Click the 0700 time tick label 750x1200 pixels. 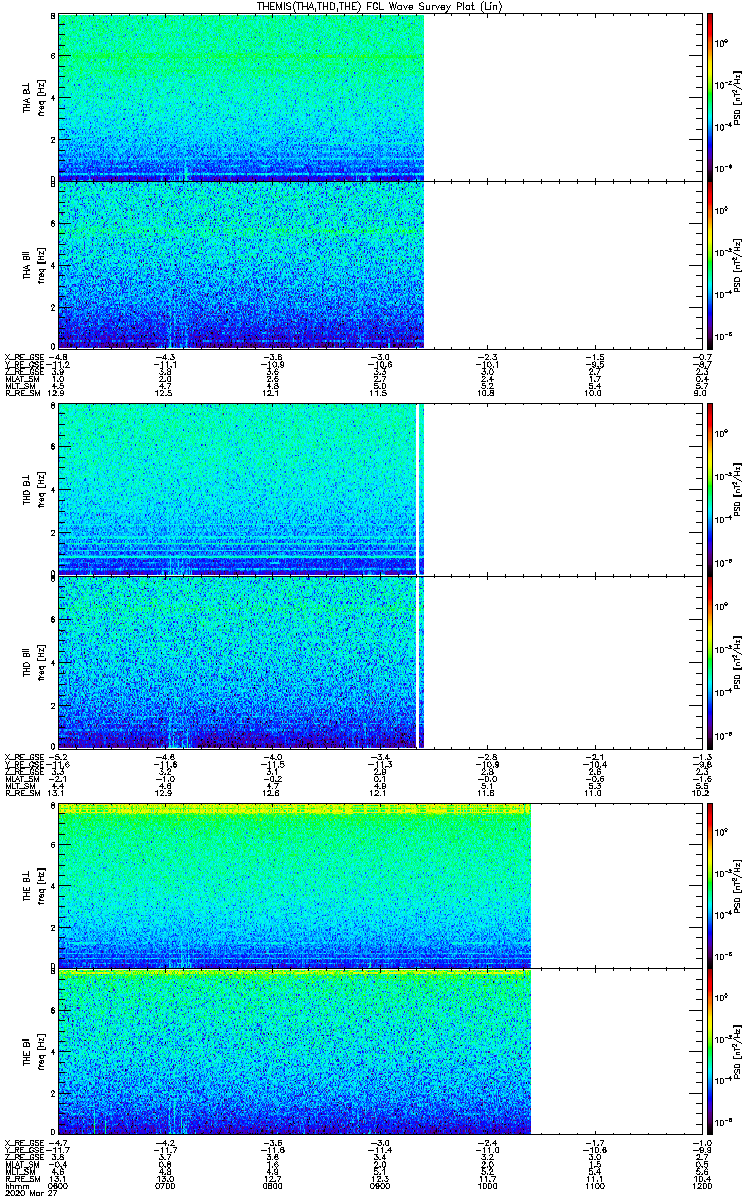(165, 1186)
